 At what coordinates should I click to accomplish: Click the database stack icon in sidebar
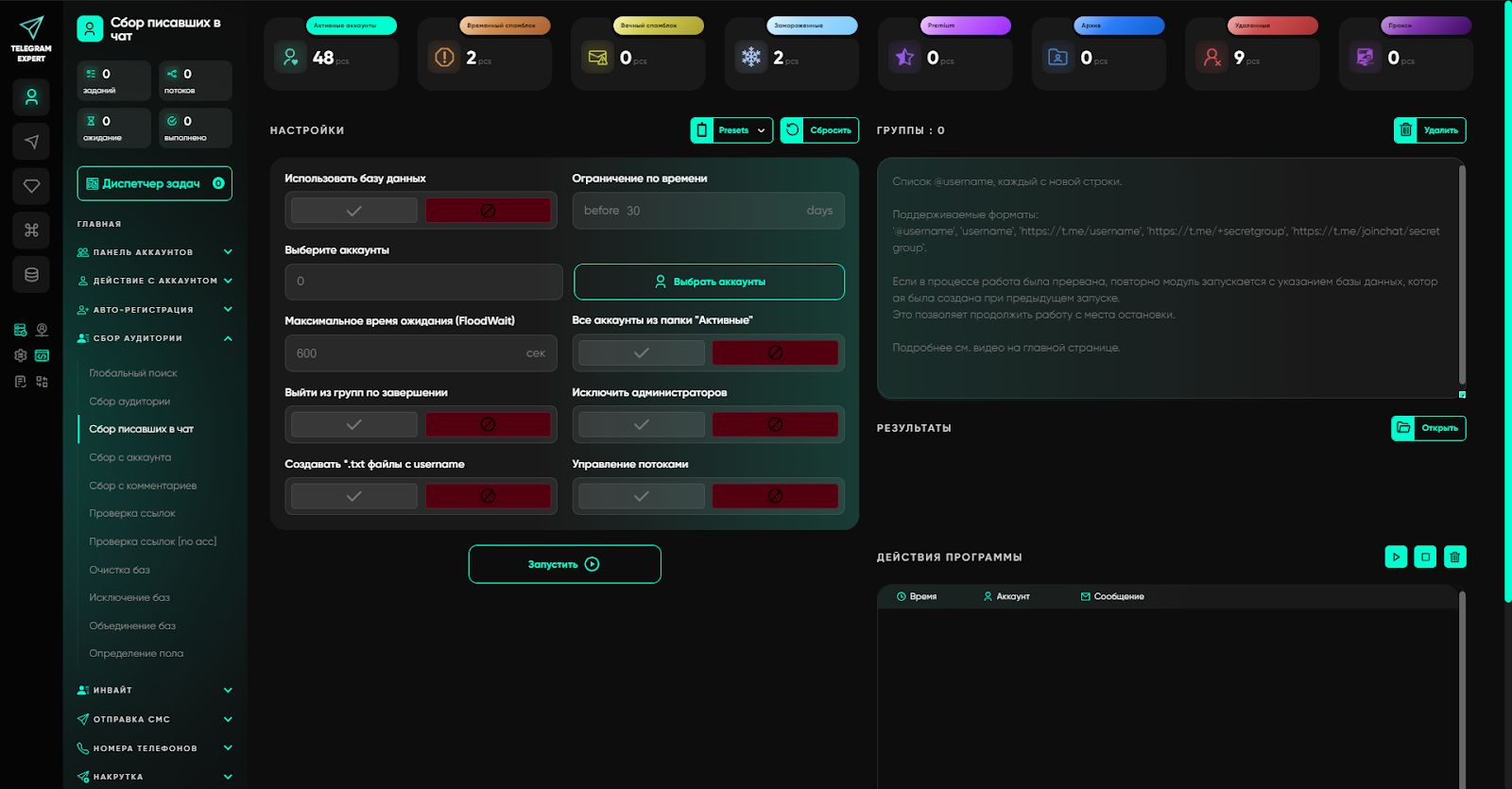coord(31,275)
